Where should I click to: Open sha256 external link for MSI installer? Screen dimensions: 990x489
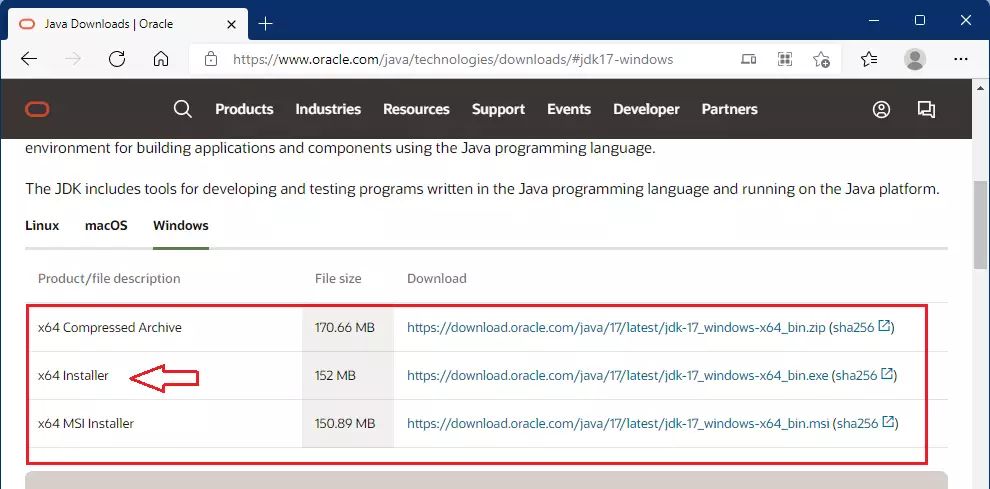(888, 422)
